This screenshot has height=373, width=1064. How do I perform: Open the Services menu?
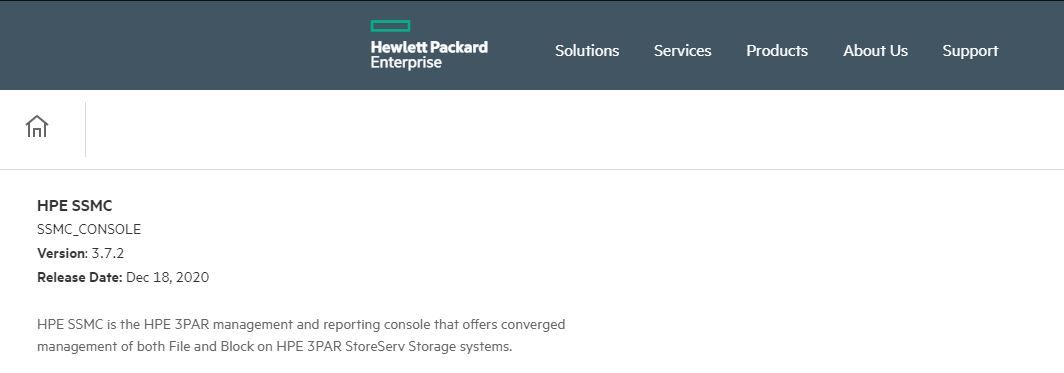coord(683,51)
